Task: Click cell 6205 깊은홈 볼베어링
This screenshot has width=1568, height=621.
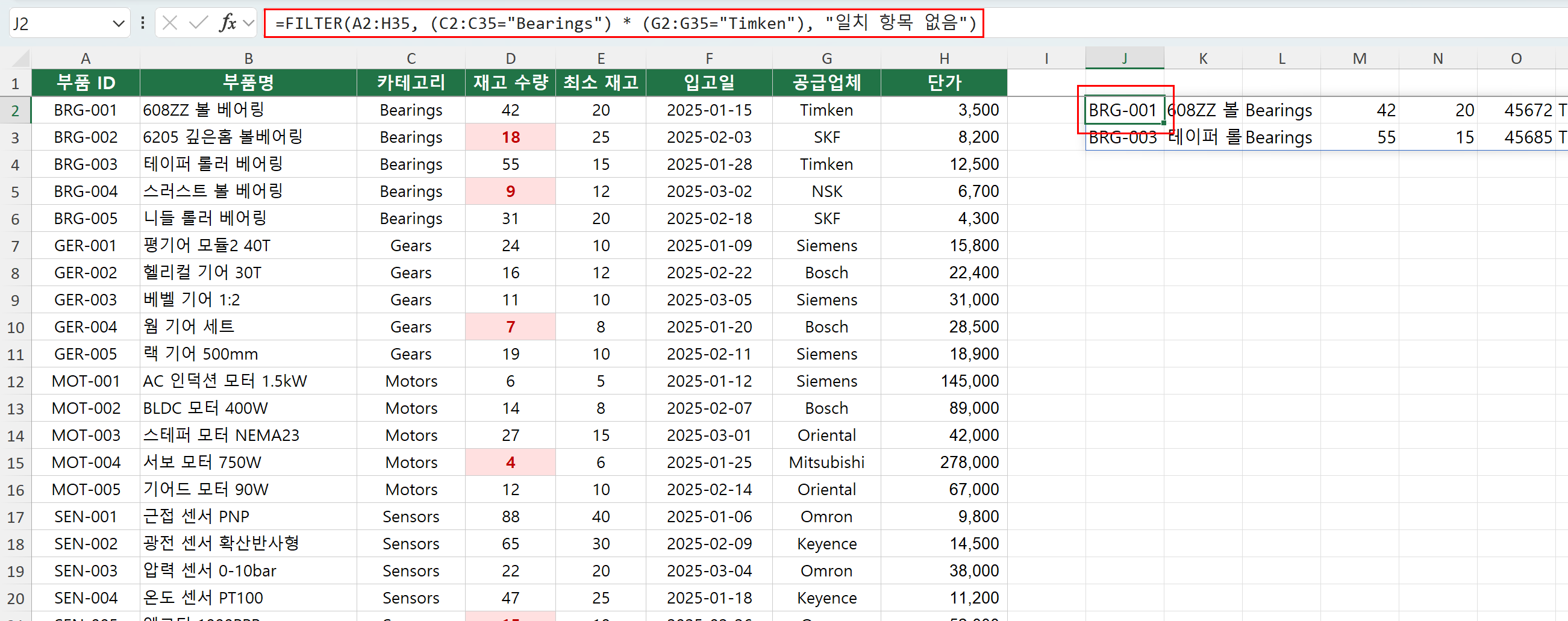Action: coord(248,137)
